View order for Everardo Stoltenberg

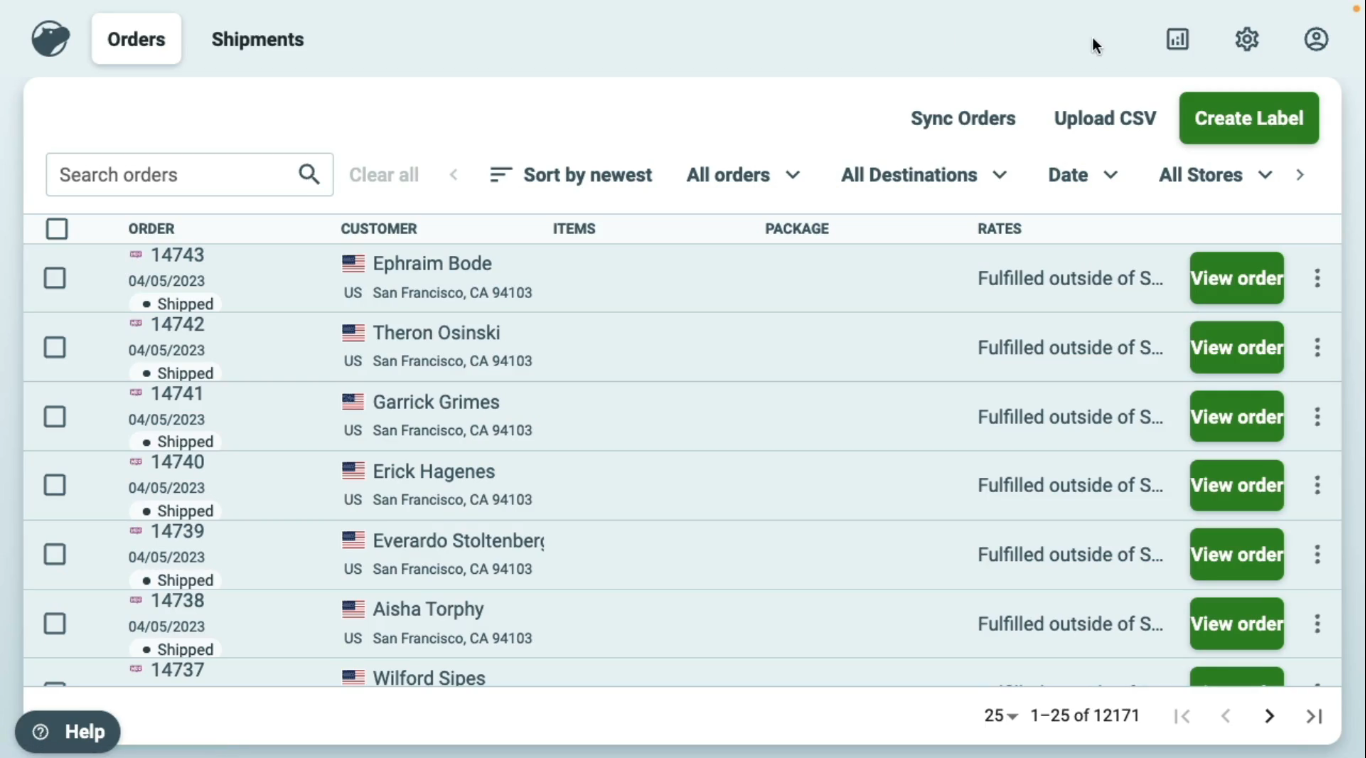(x=1237, y=554)
